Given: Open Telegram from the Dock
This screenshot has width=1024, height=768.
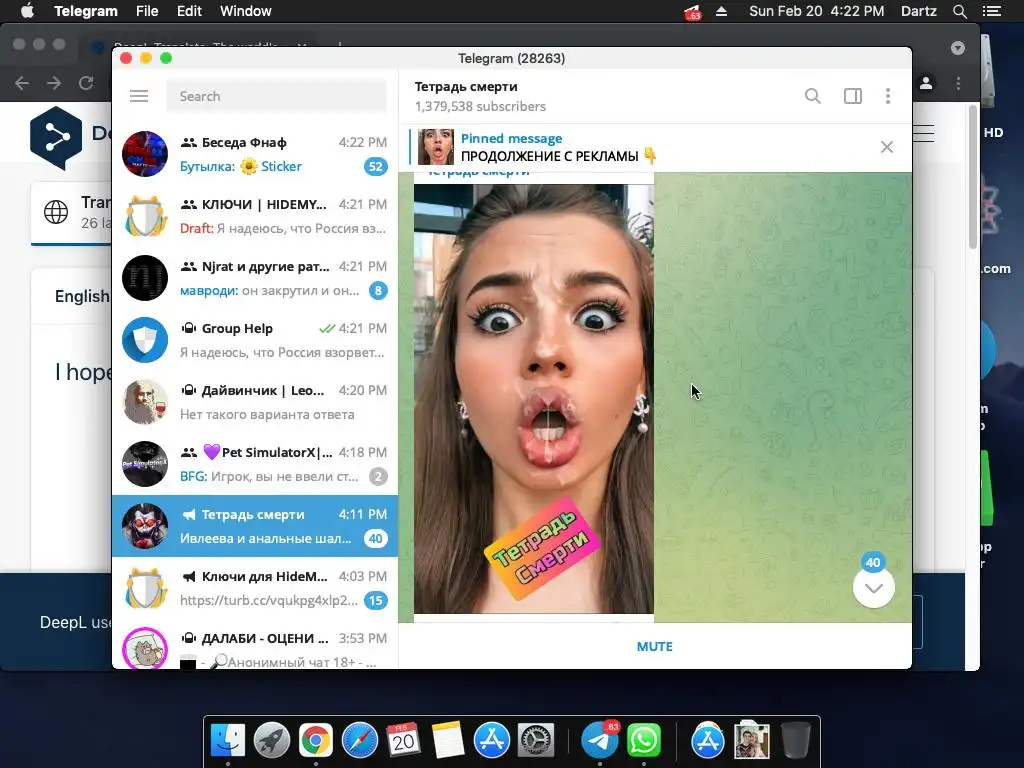Looking at the screenshot, I should click(x=600, y=741).
